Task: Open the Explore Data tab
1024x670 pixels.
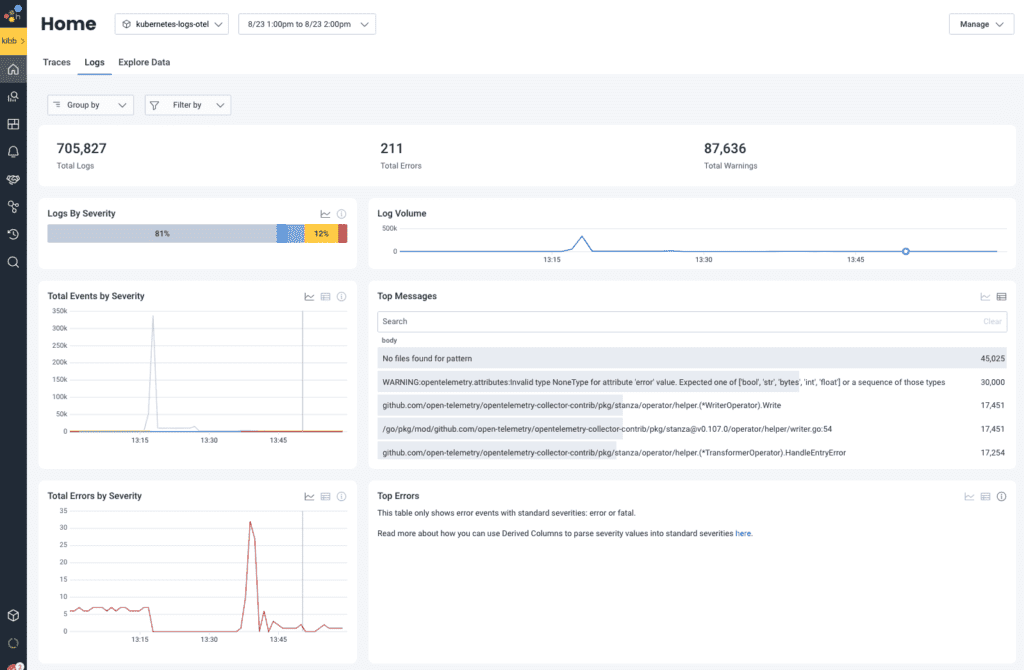Action: tap(143, 62)
